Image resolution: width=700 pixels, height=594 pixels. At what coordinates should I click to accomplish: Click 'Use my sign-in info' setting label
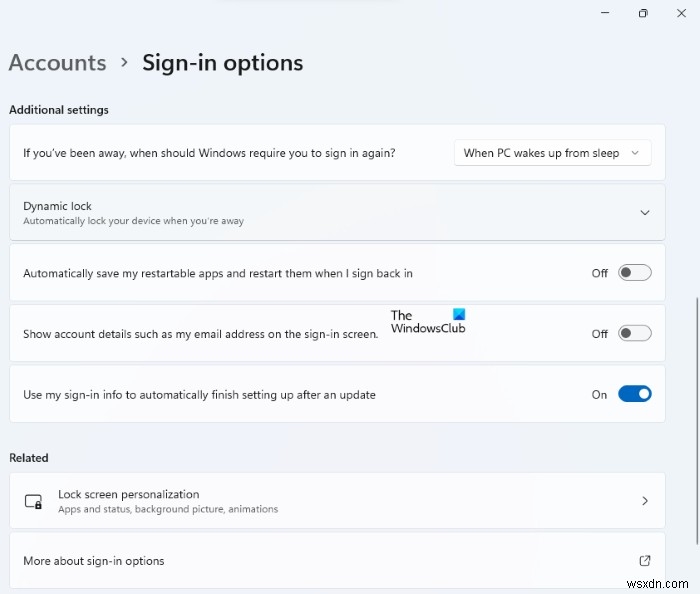point(199,395)
